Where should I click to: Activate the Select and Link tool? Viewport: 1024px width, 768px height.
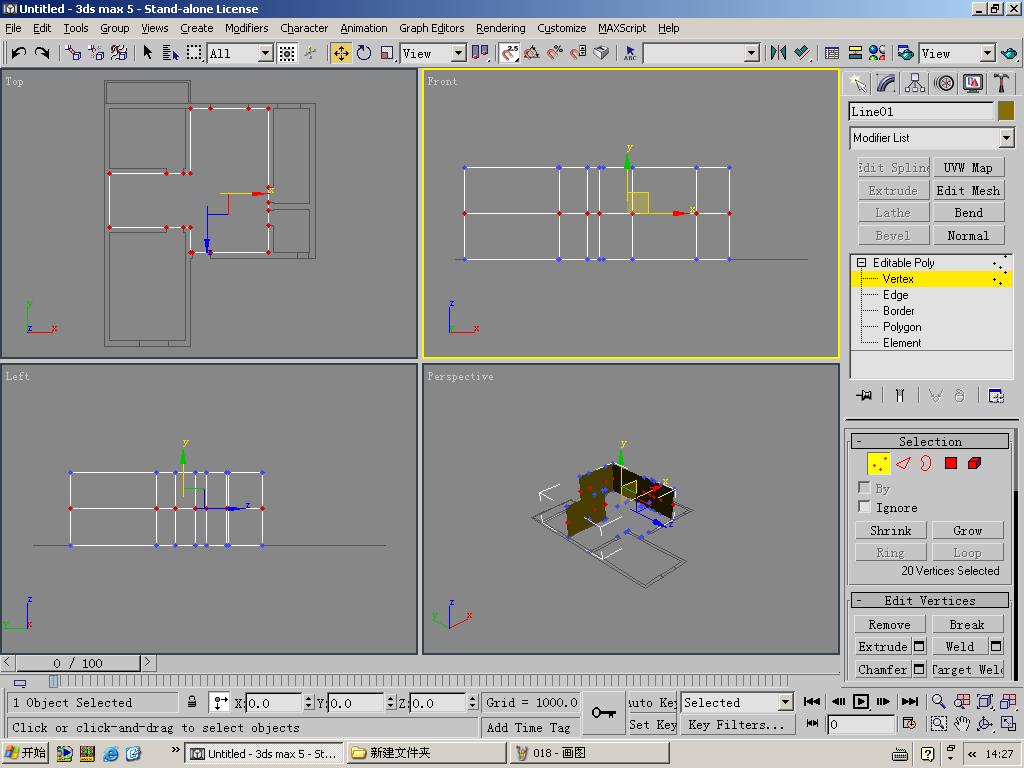pyautogui.click(x=72, y=53)
